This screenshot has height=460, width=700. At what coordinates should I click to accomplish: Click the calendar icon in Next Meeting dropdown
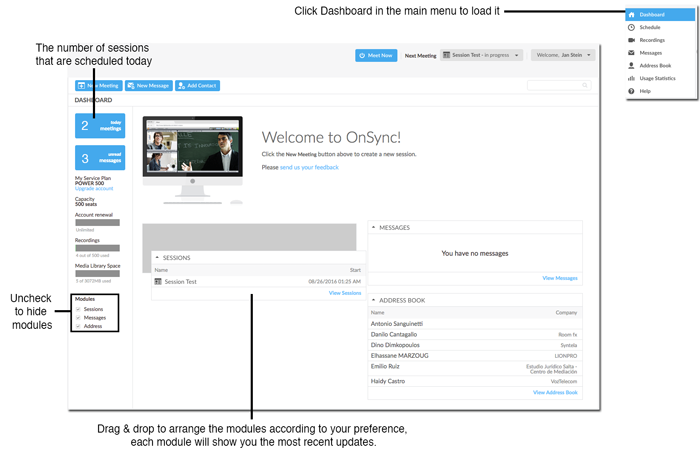pos(446,55)
